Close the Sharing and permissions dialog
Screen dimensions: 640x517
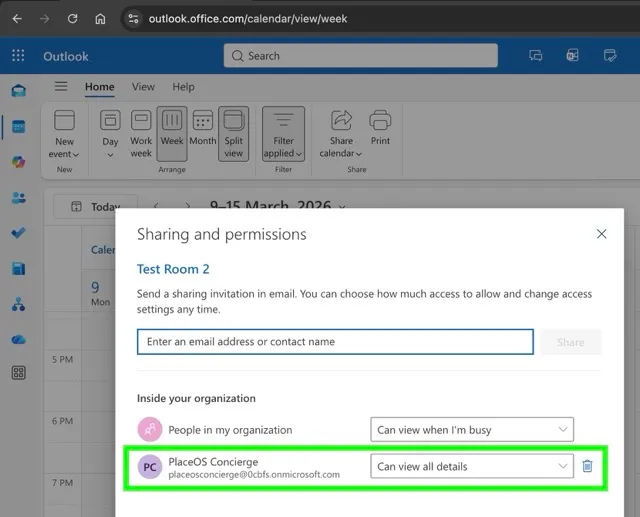(x=601, y=234)
